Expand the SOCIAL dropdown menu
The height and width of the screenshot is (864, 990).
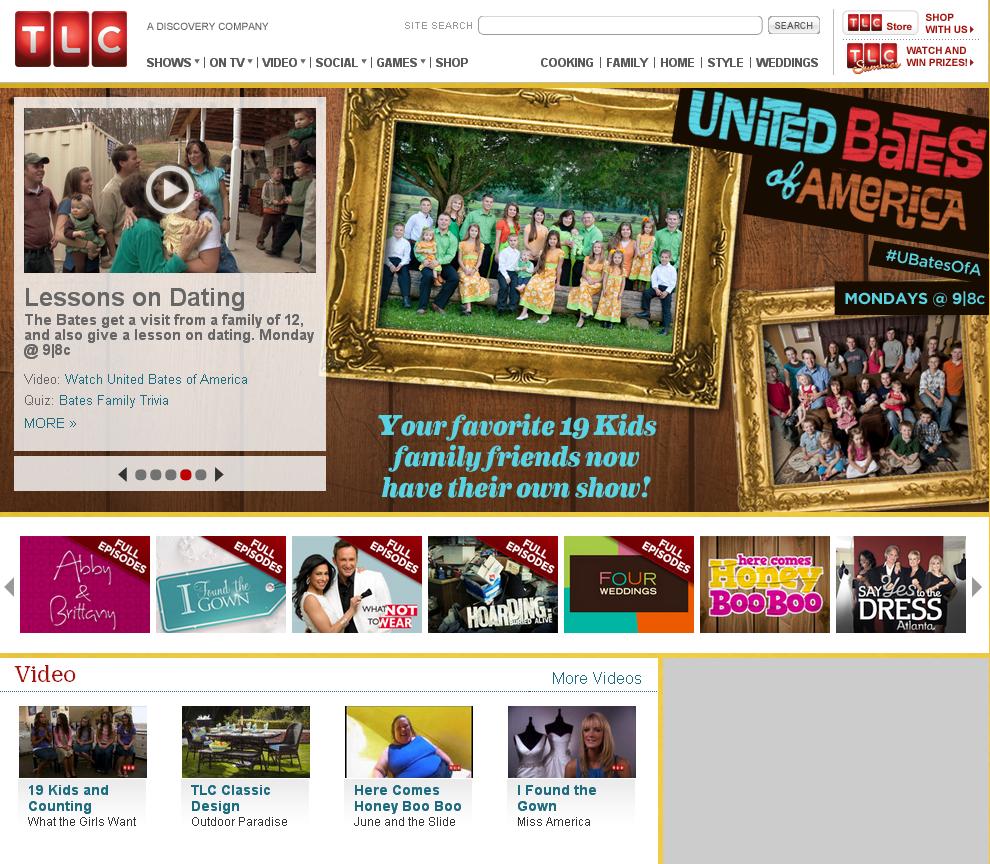[x=341, y=63]
